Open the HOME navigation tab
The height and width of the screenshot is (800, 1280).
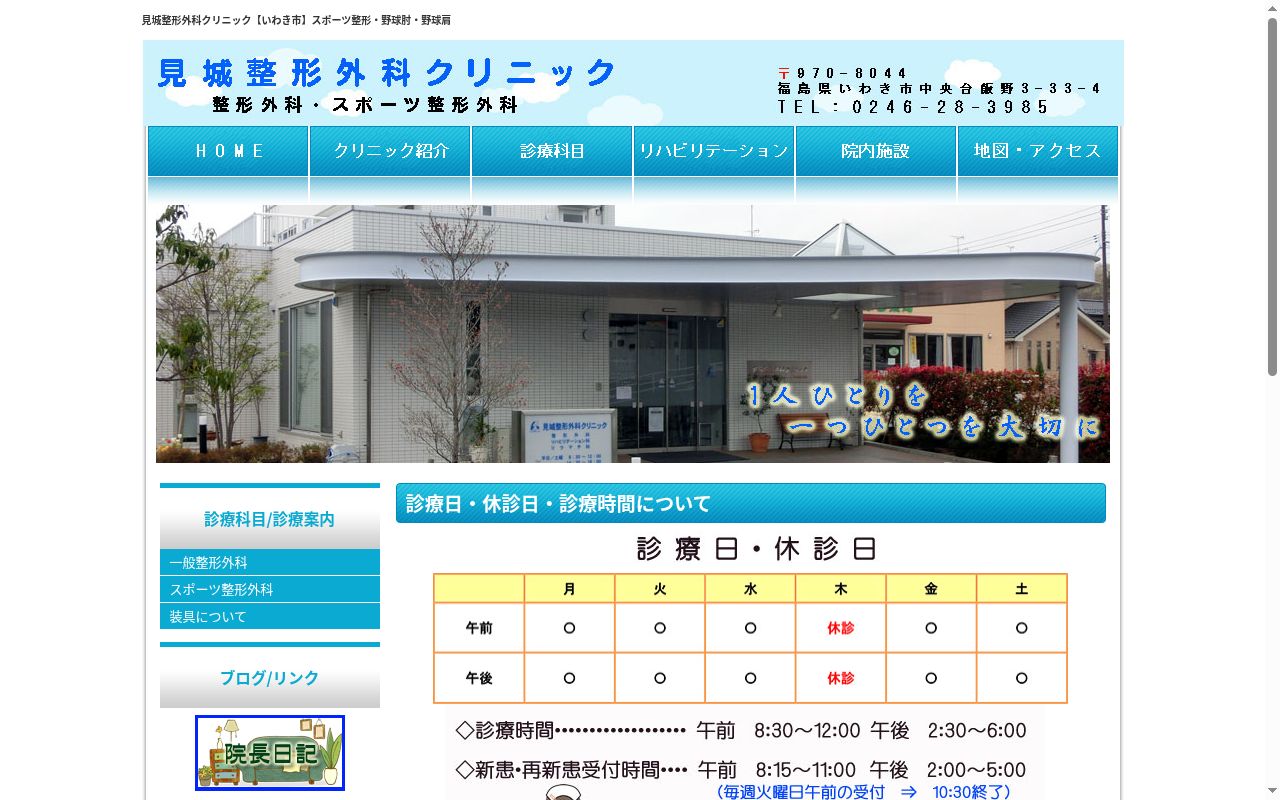click(228, 151)
